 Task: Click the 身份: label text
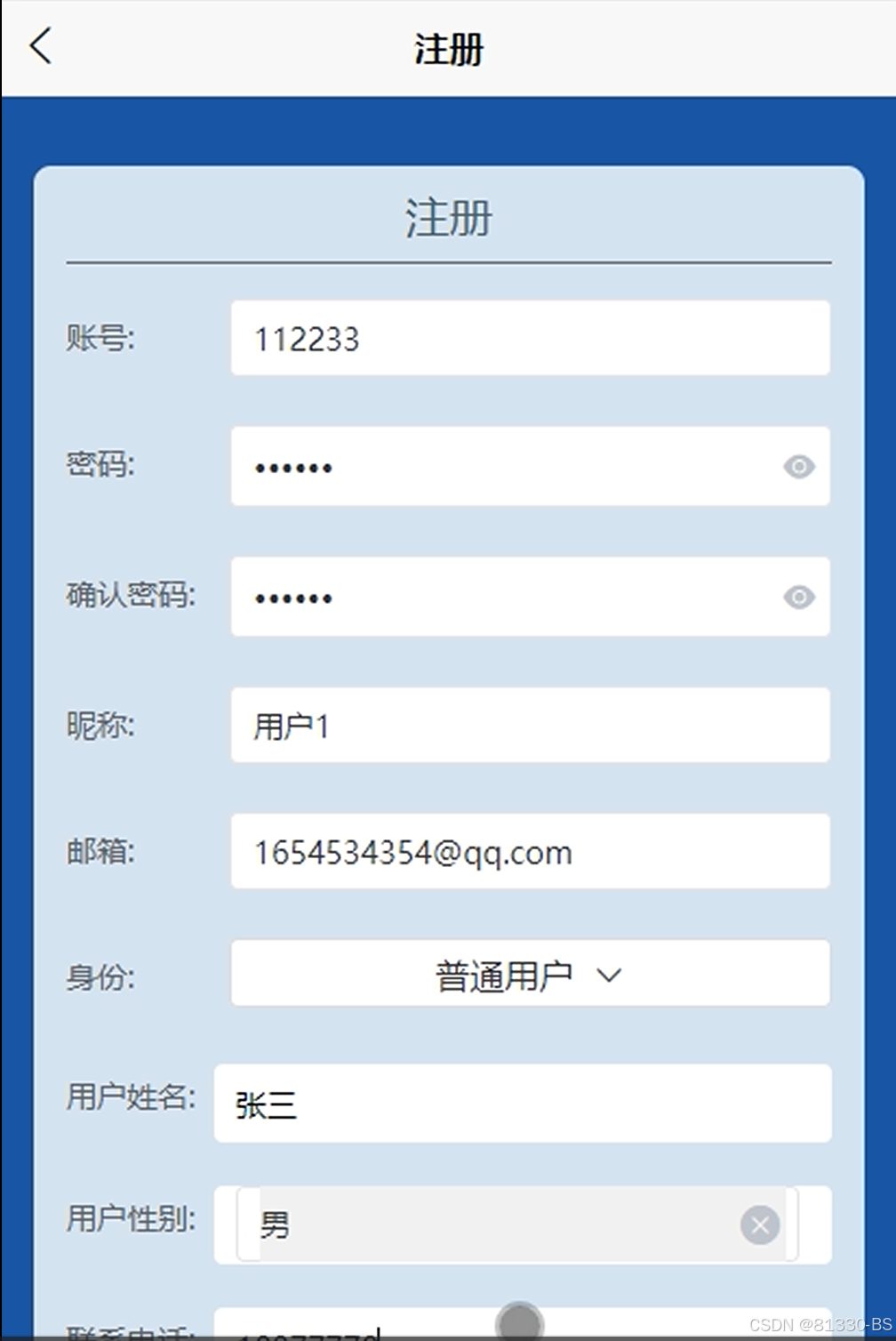tap(100, 977)
